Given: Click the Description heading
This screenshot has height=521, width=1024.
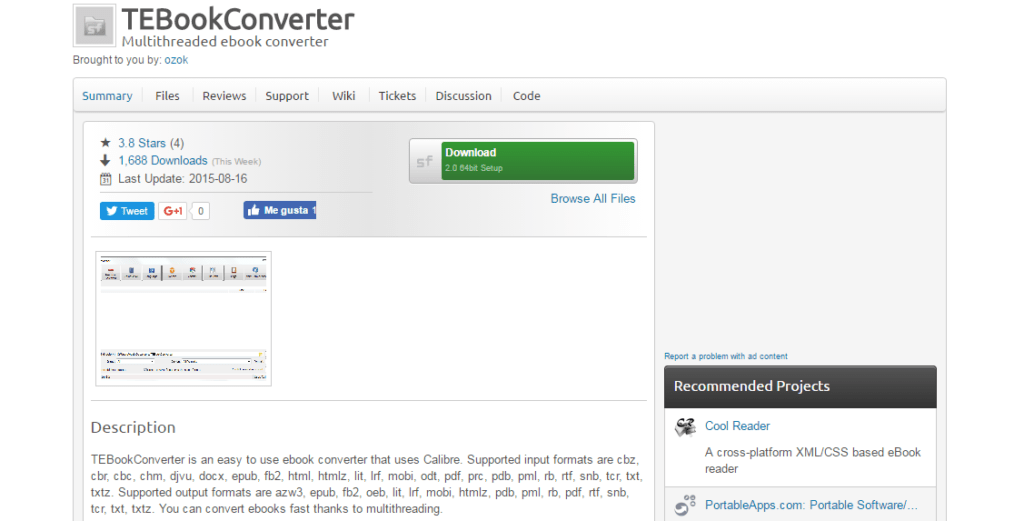Looking at the screenshot, I should [133, 428].
